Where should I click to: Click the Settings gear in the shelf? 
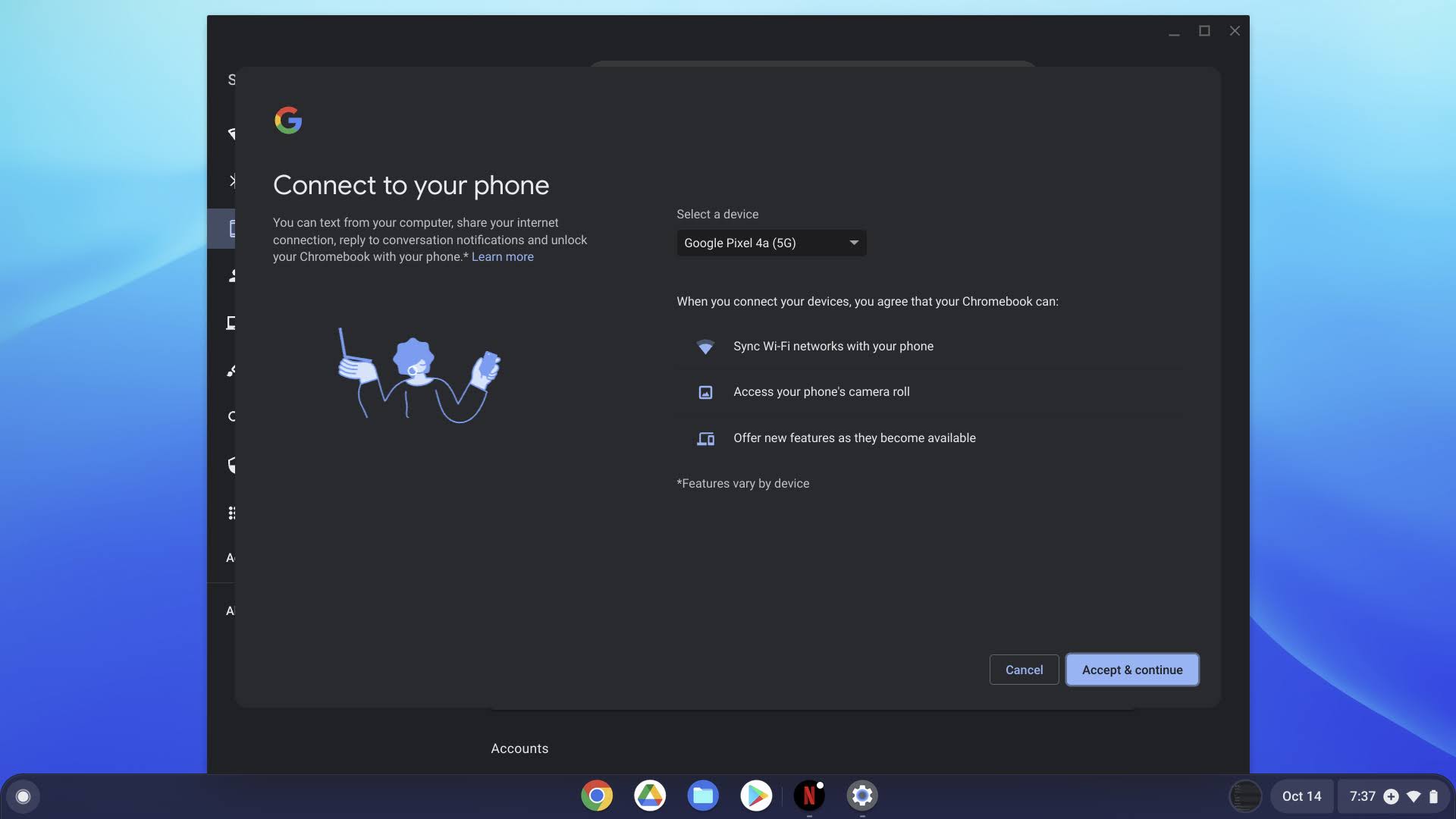pos(862,795)
